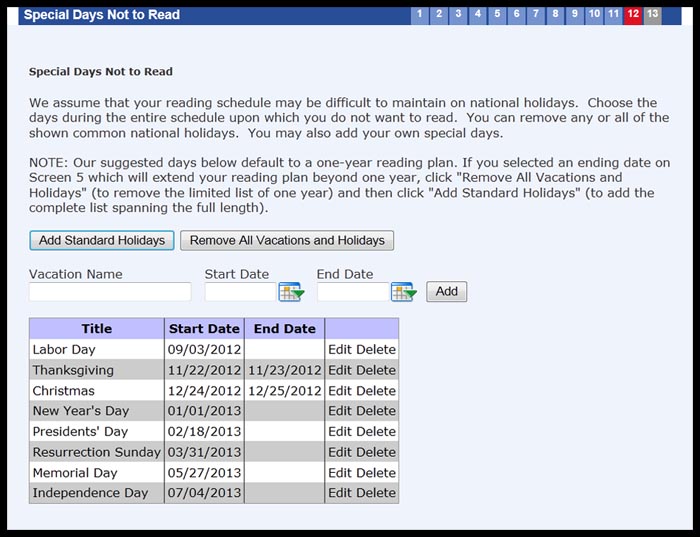700x537 pixels.
Task: Edit the Christmas entry
Action: (x=340, y=391)
